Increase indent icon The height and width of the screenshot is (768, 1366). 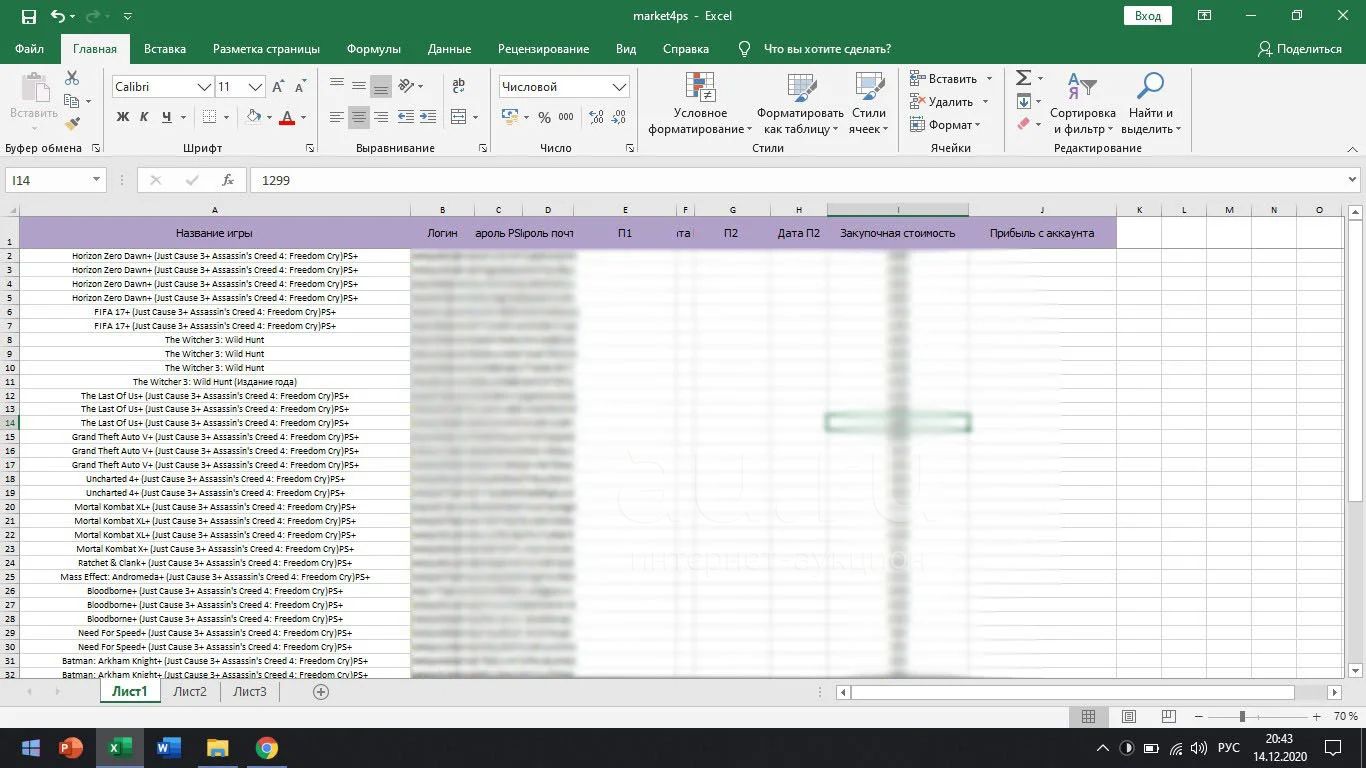pyautogui.click(x=427, y=117)
